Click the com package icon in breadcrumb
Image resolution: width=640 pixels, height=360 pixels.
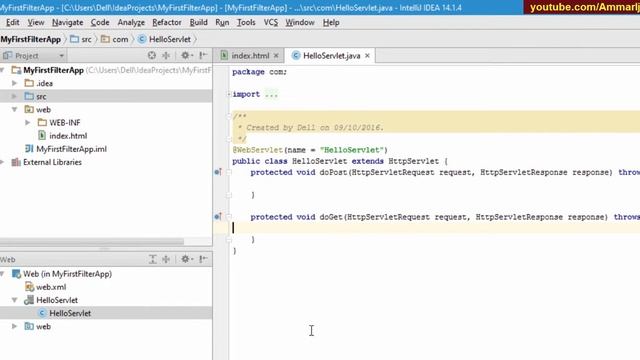[105, 39]
